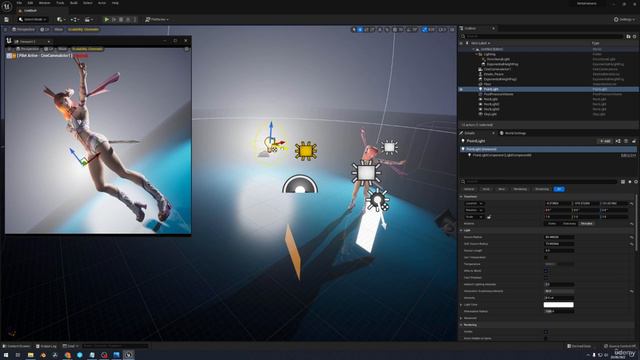Screen dimensions: 640x360
Task: Open the Edit menu
Action: (30, 3)
